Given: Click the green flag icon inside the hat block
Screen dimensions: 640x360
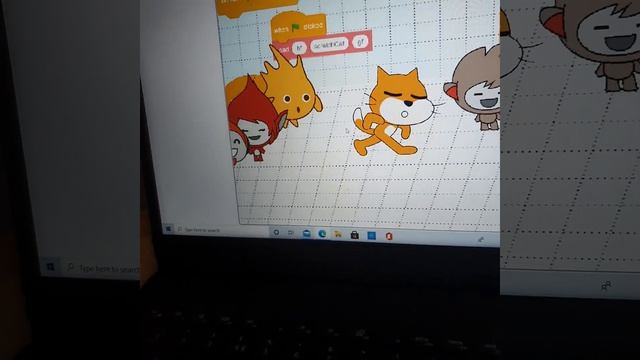Looking at the screenshot, I should point(296,28).
